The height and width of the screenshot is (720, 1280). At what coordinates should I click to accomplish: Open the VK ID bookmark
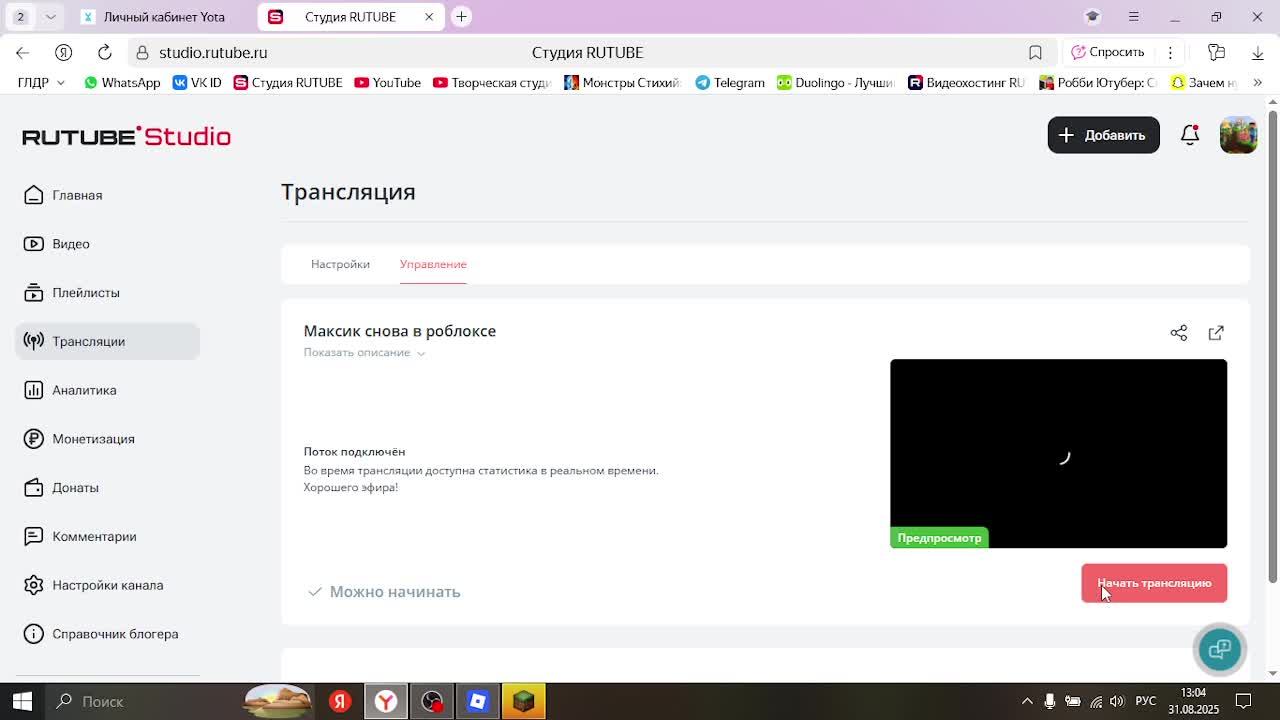pyautogui.click(x=197, y=82)
